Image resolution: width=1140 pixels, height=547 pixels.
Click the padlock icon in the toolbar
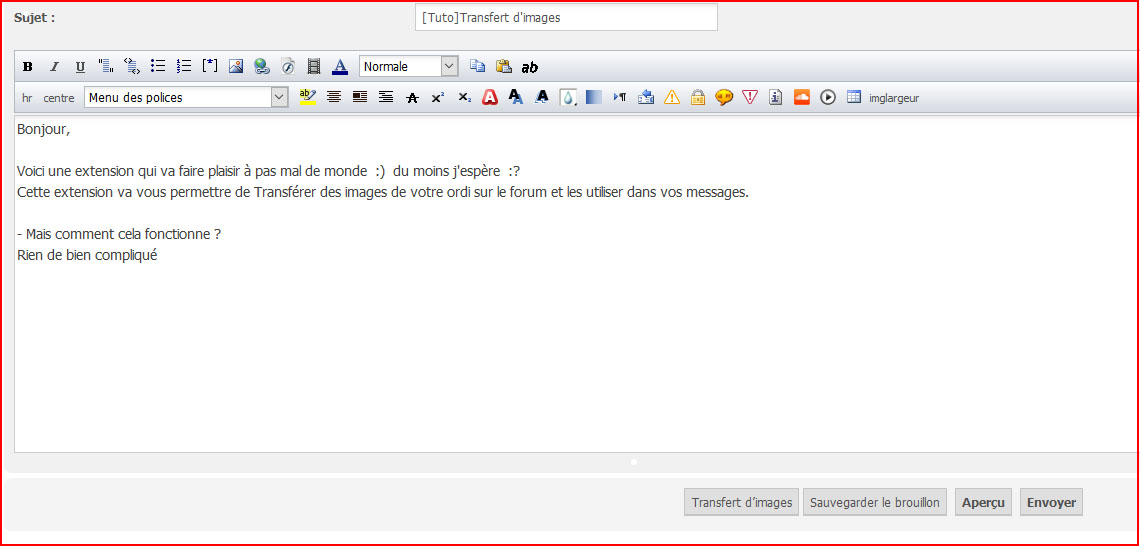pyautogui.click(x=698, y=98)
